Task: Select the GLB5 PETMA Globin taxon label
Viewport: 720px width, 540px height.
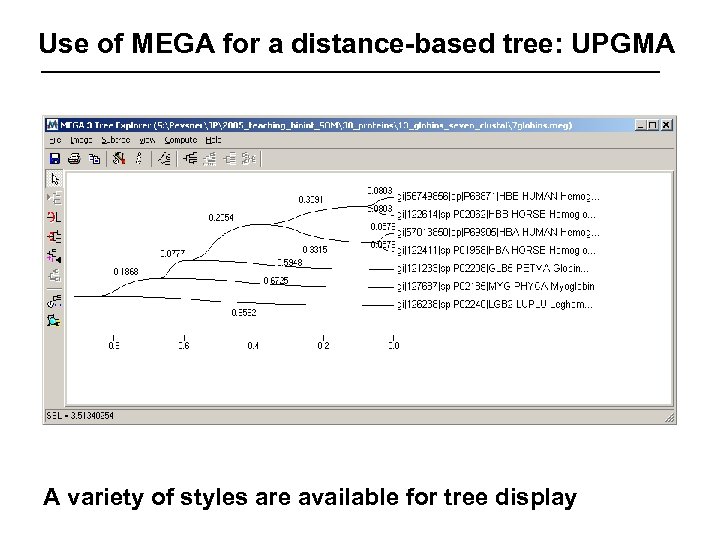Action: [x=493, y=268]
